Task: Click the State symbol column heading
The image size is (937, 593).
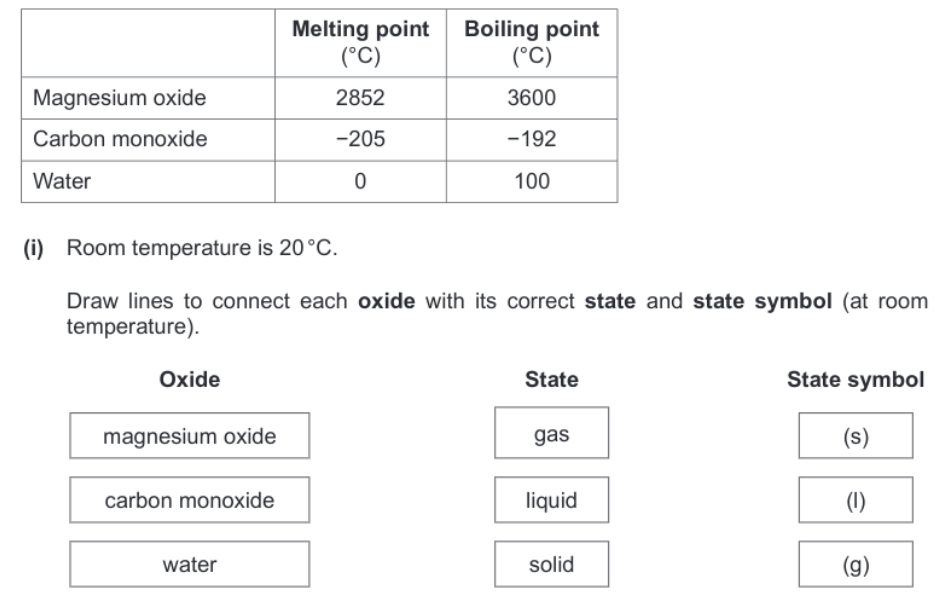Action: [x=855, y=380]
